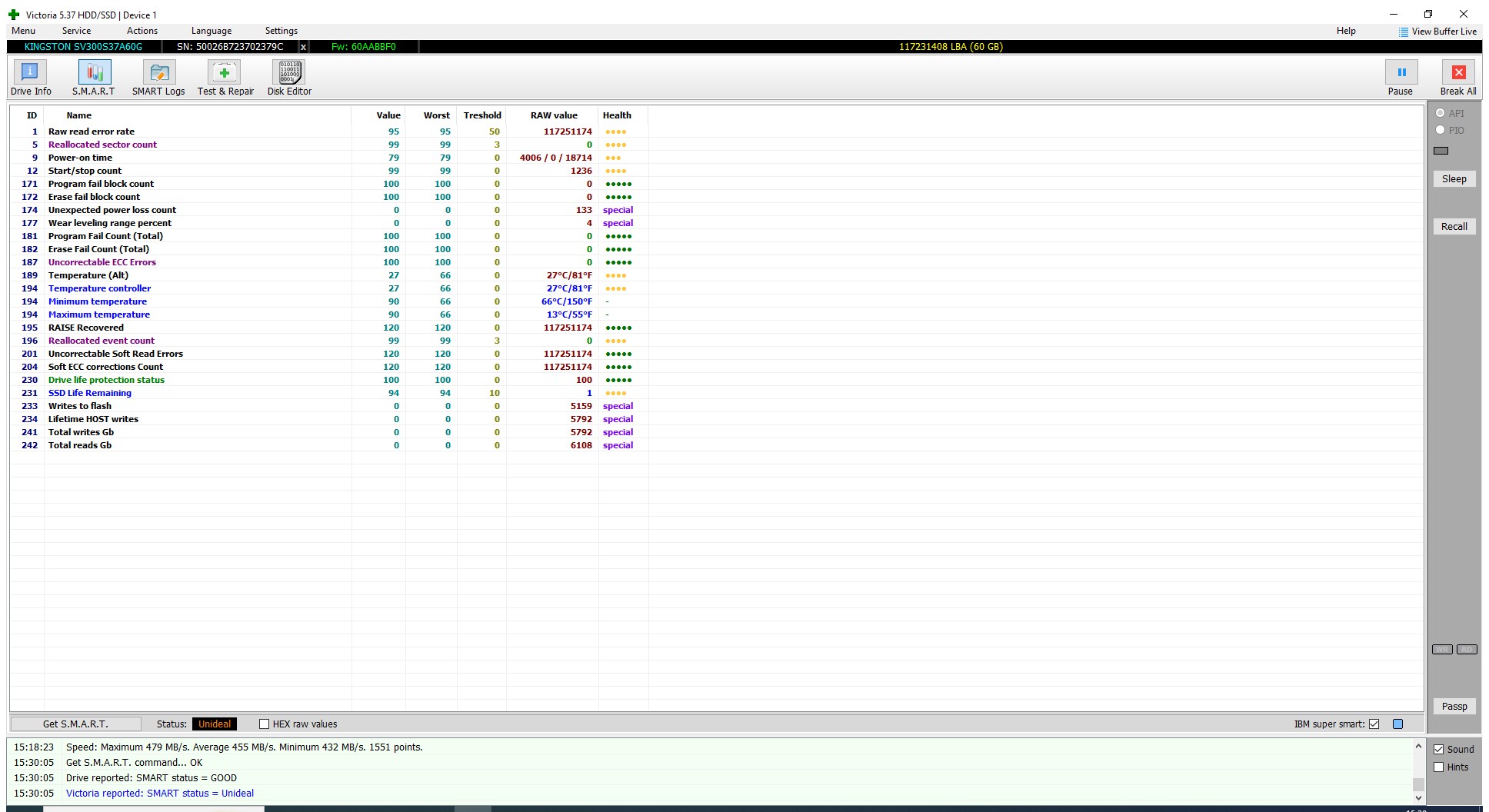Select Wear leveling range percent row
The image size is (1489, 812).
[x=329, y=223]
